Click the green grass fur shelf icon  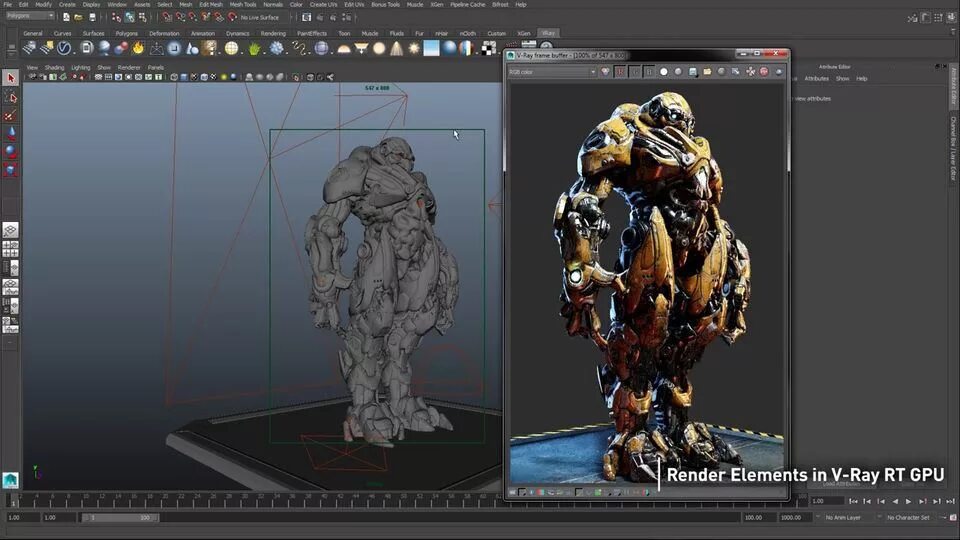(254, 48)
